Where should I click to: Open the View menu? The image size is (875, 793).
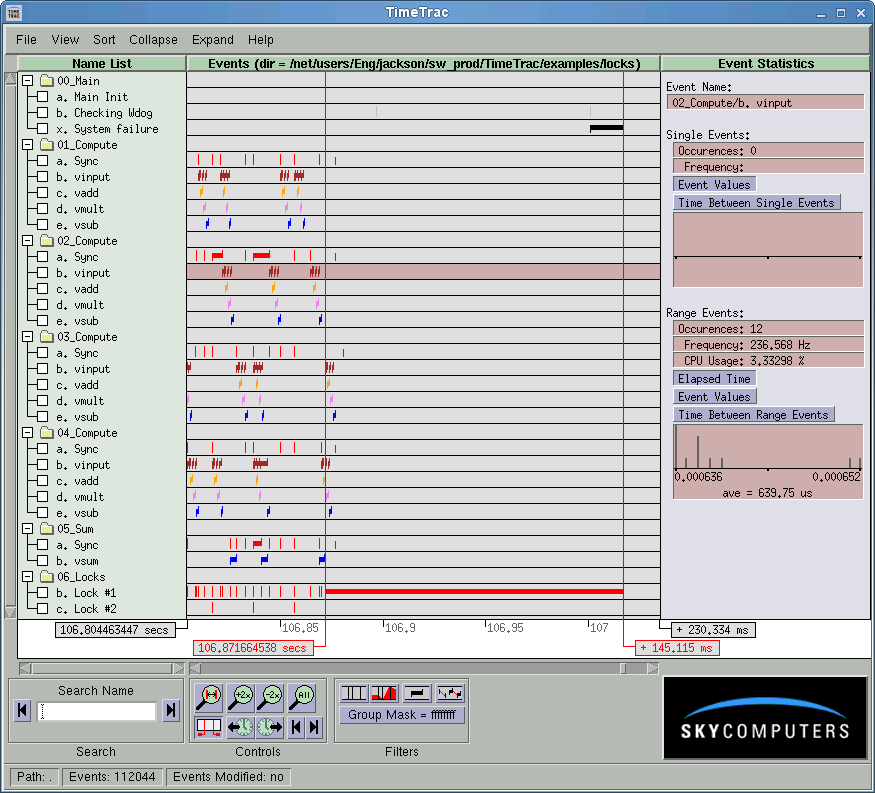click(x=65, y=40)
